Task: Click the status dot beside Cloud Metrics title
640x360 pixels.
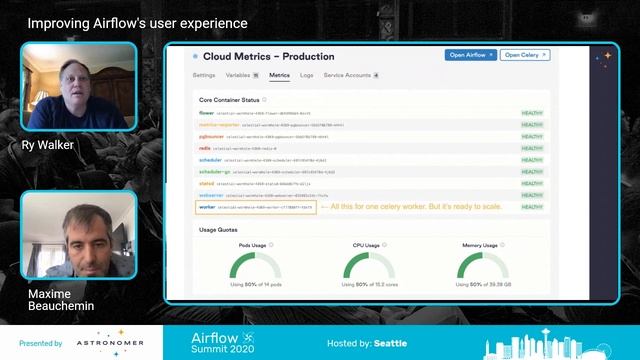Action: click(195, 56)
